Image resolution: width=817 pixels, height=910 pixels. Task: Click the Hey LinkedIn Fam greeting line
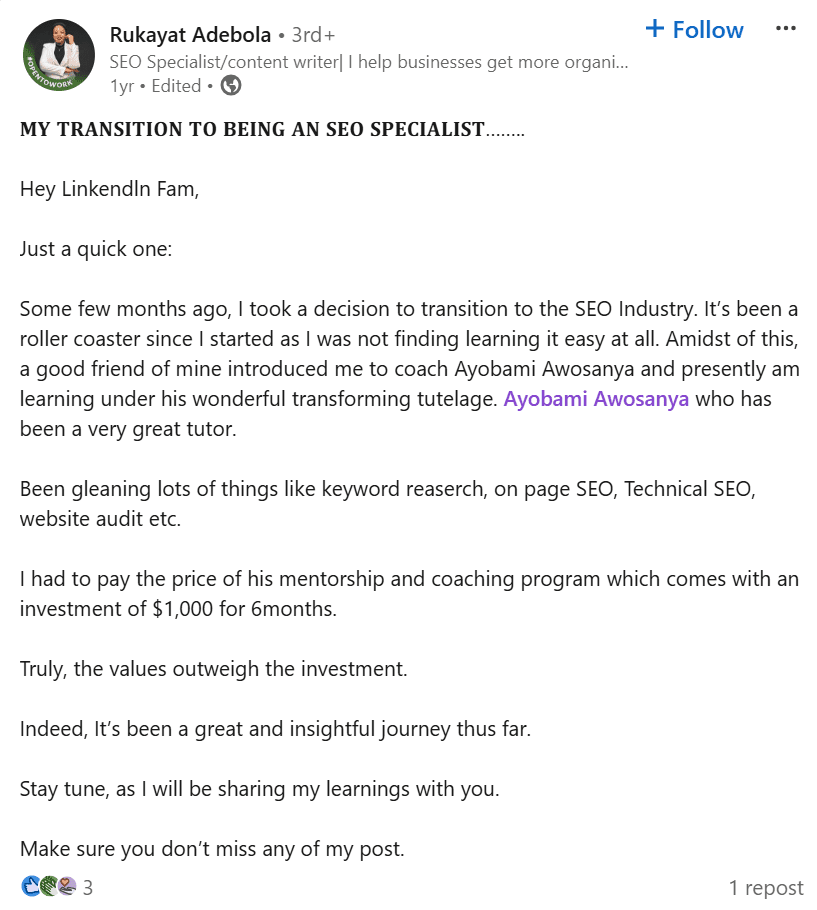tap(110, 189)
